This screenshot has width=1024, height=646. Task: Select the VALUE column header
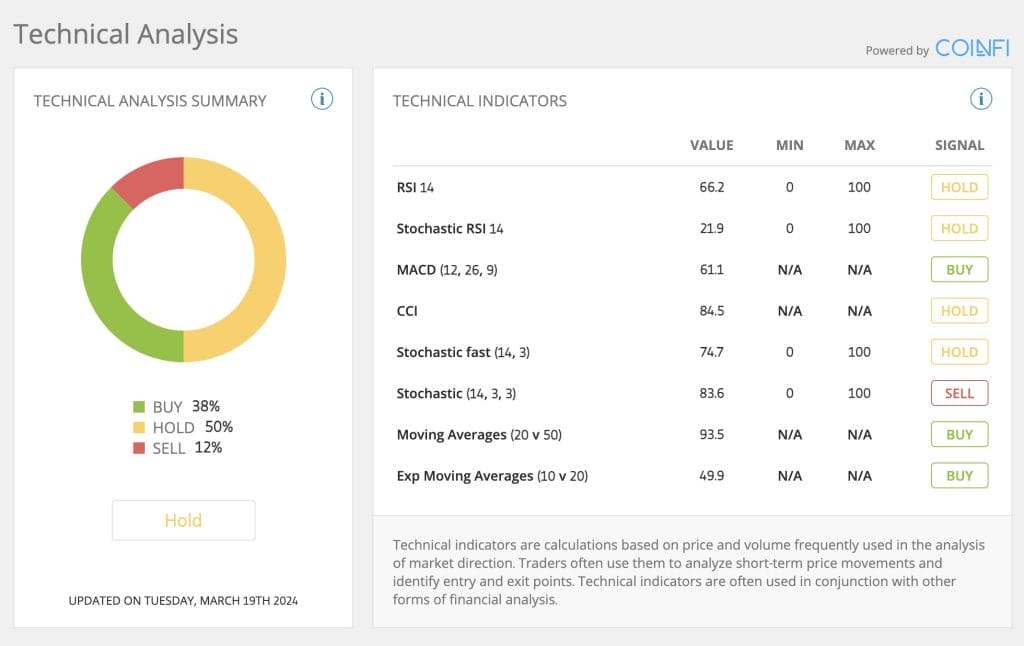click(x=710, y=145)
